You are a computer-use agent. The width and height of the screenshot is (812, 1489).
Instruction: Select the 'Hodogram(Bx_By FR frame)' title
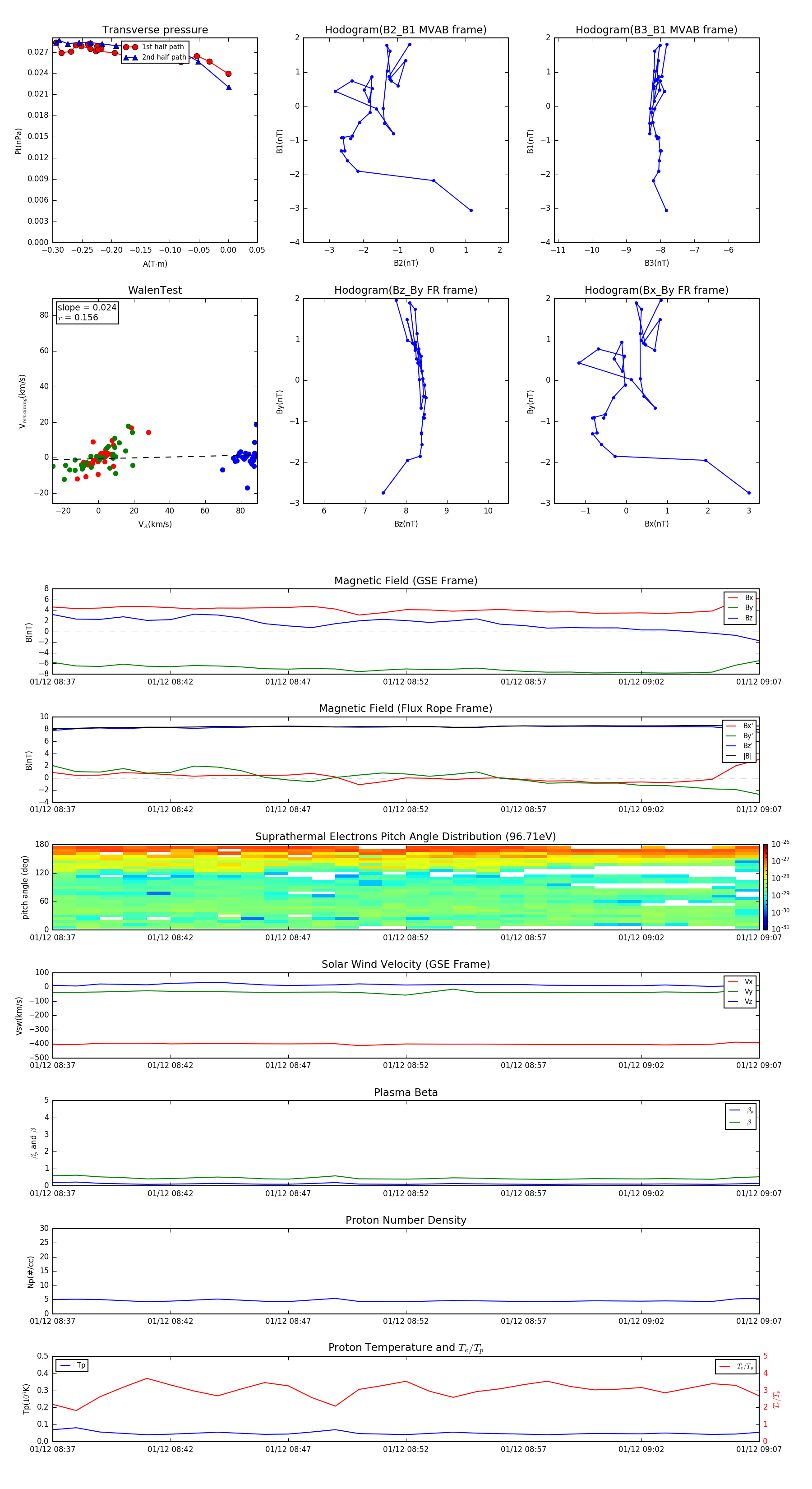tap(656, 290)
